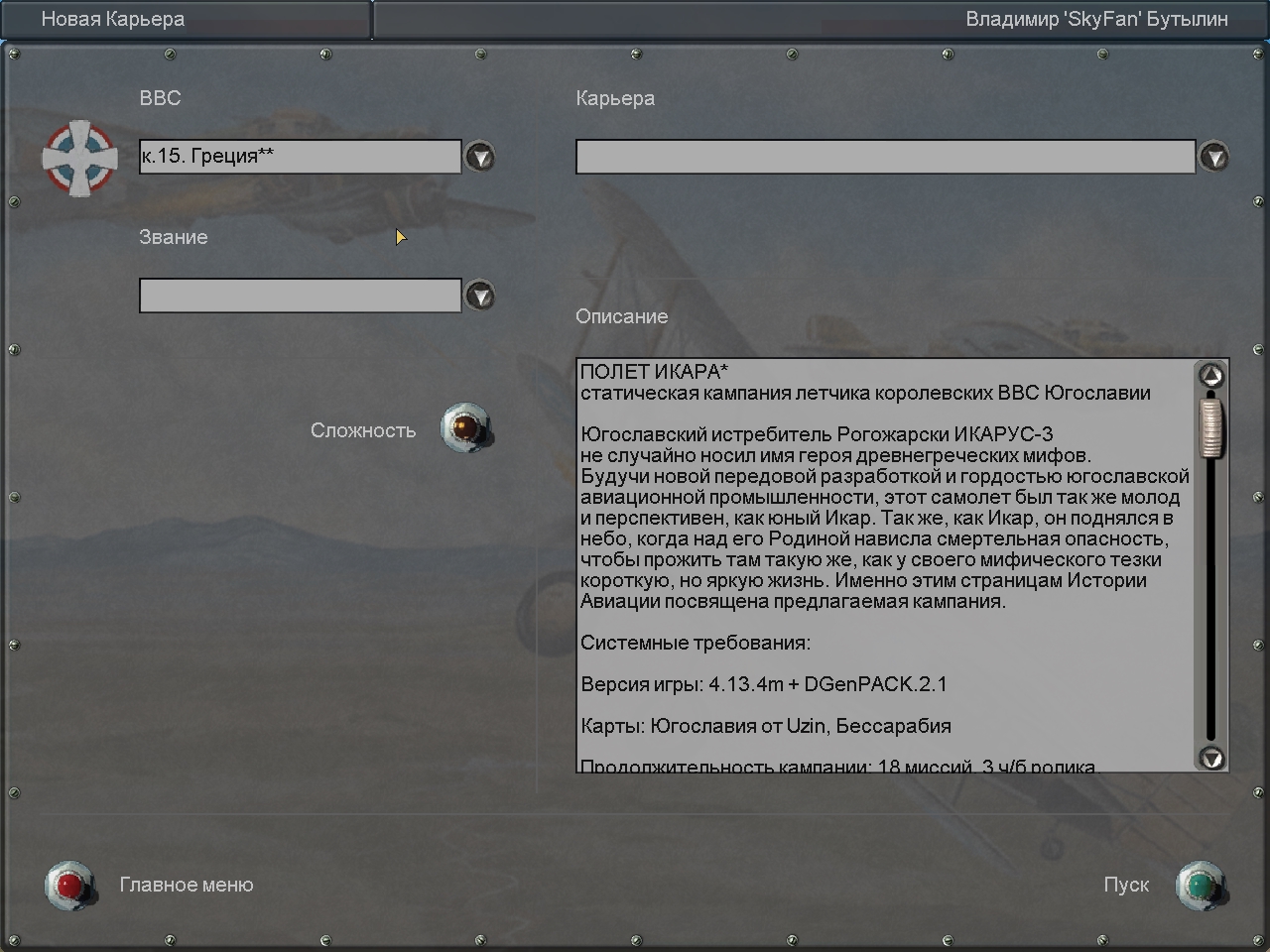Click the empty Карьера selection field

(x=886, y=157)
